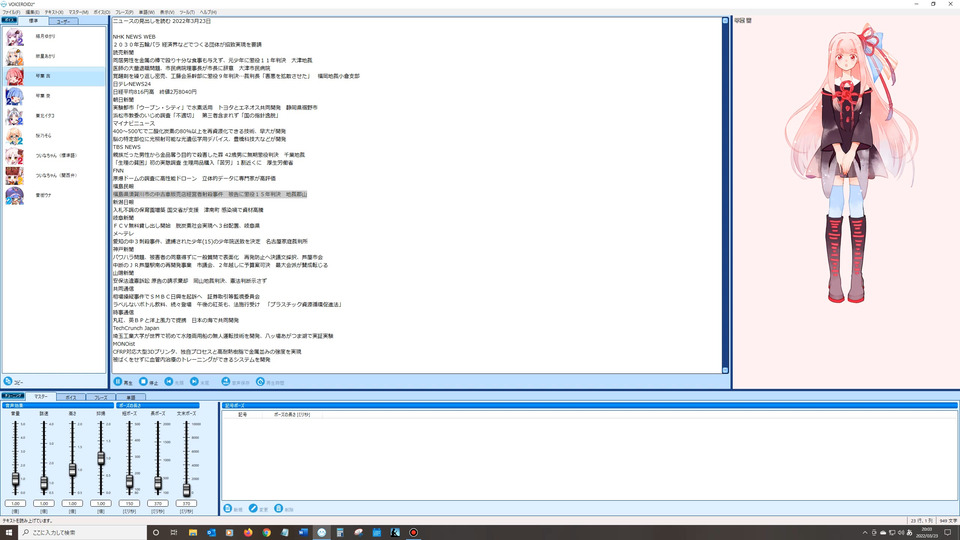Click the 短ポーズ slider handle
The width and height of the screenshot is (960, 540).
click(x=129, y=481)
